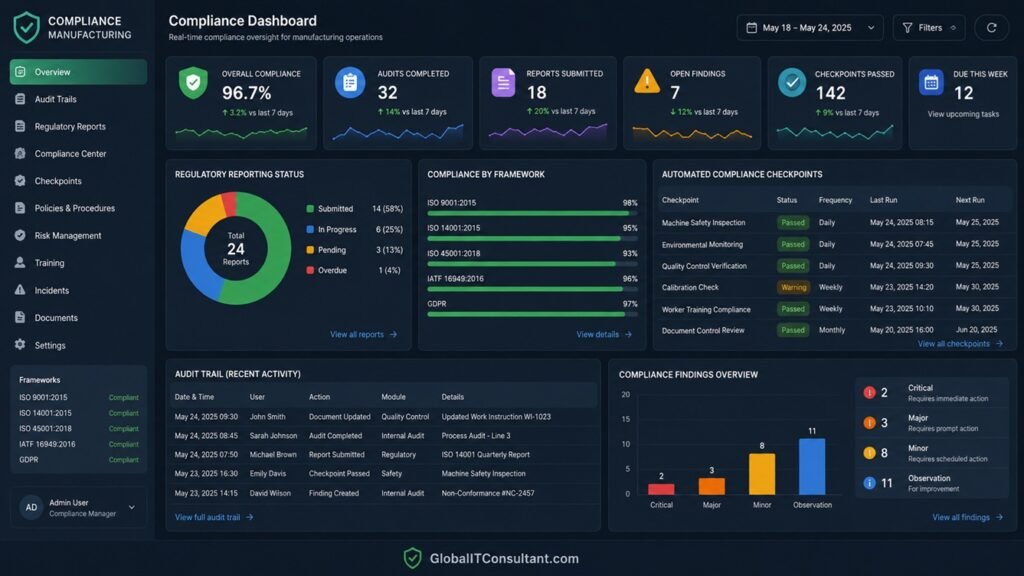Open the View full audit trail link

click(214, 517)
